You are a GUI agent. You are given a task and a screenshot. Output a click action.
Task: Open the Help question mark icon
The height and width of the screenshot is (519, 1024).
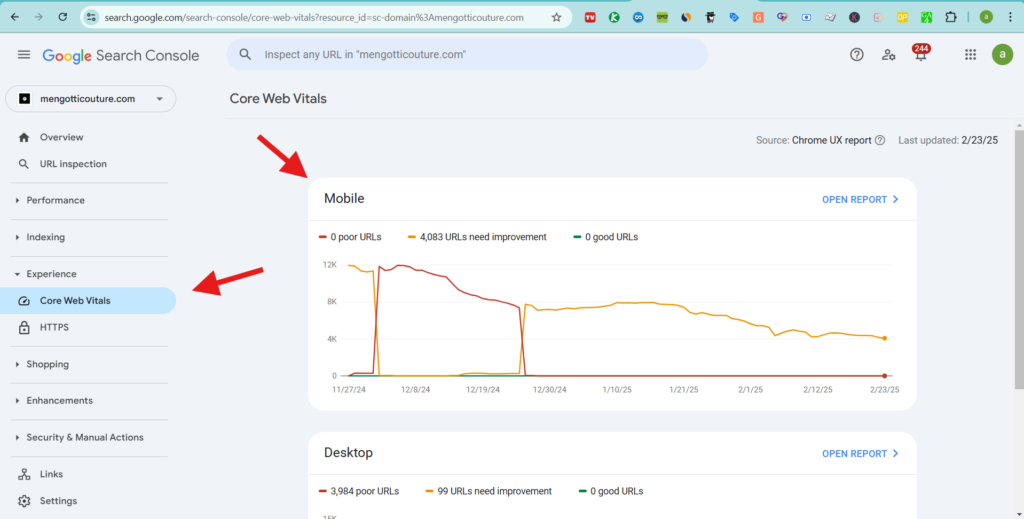pos(856,55)
